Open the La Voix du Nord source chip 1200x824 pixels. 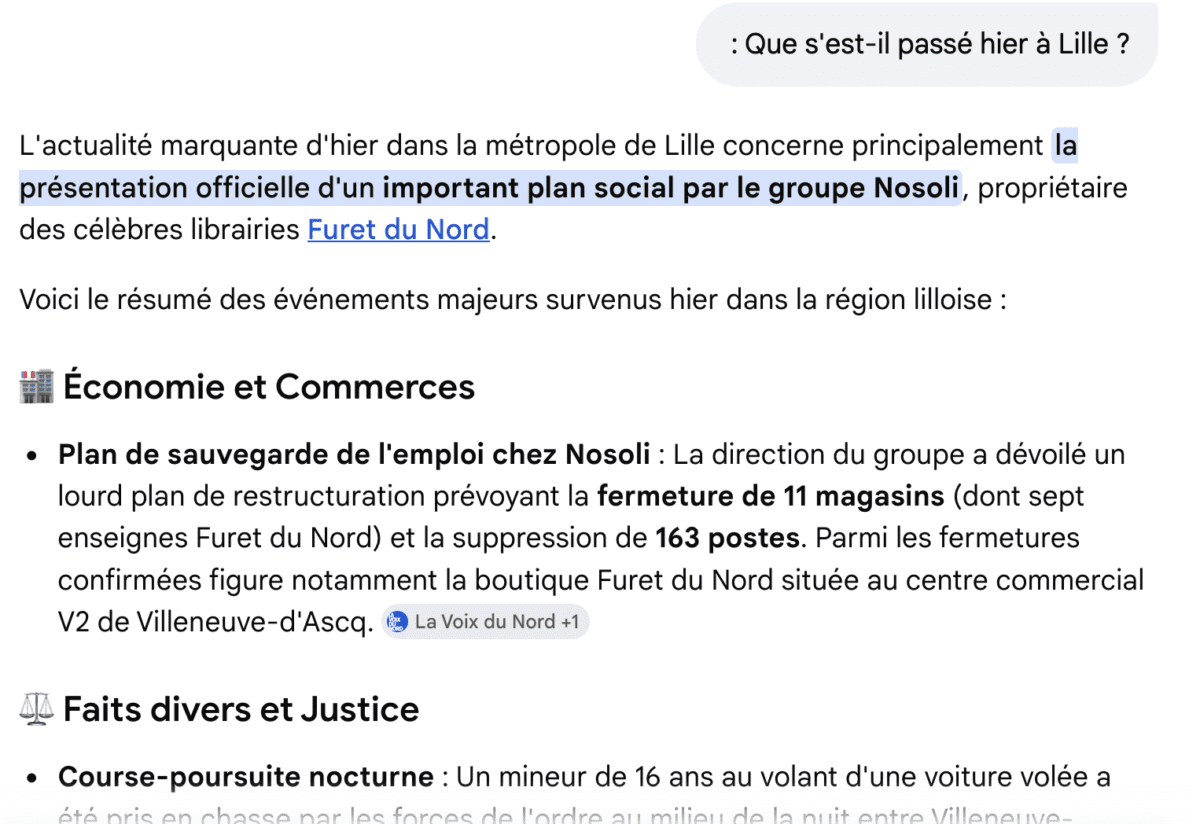485,622
